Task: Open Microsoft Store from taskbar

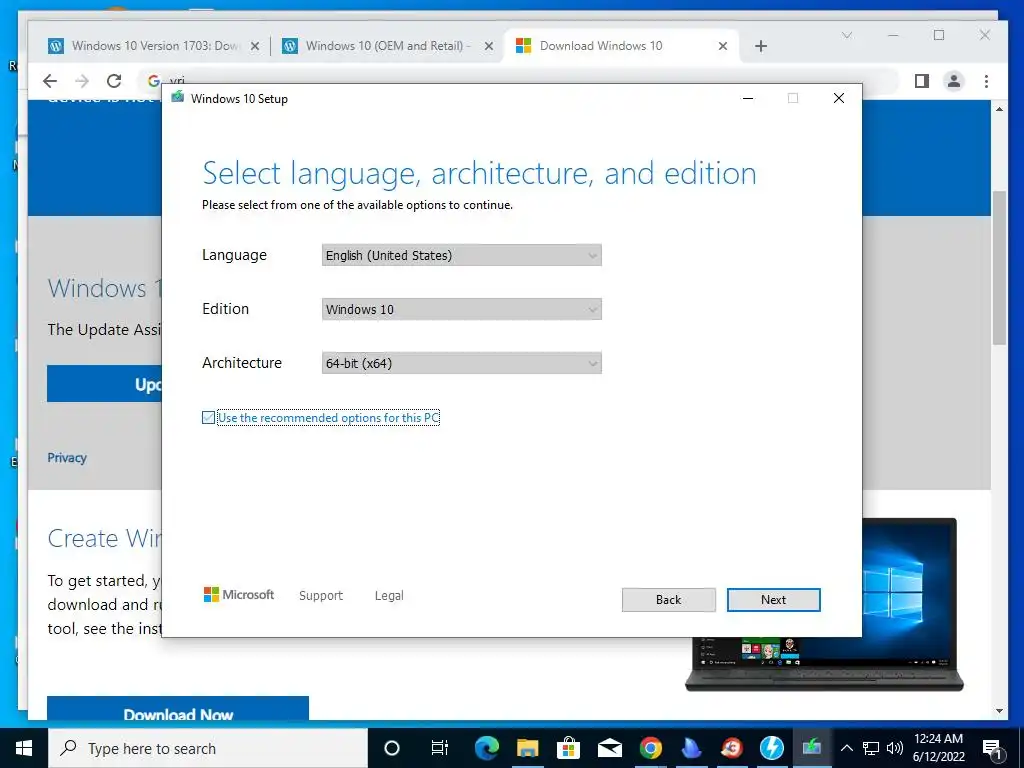Action: [569, 748]
